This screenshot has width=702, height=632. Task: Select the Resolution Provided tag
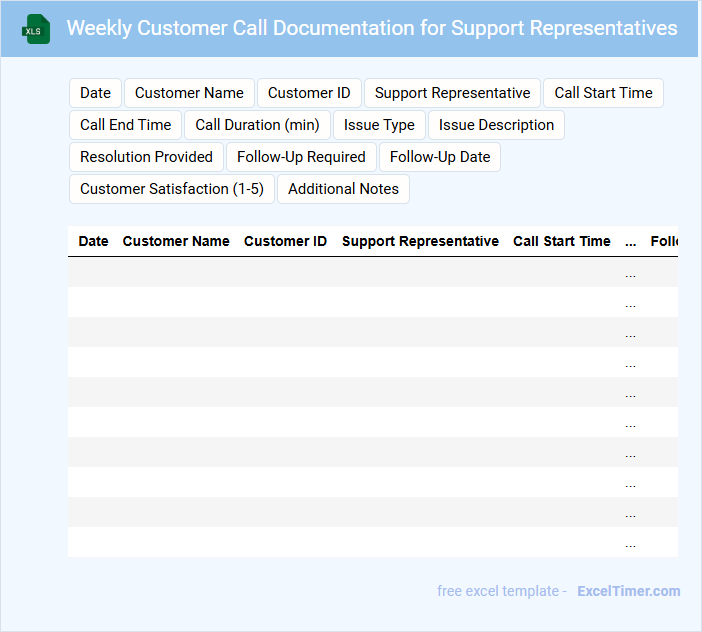pos(146,157)
